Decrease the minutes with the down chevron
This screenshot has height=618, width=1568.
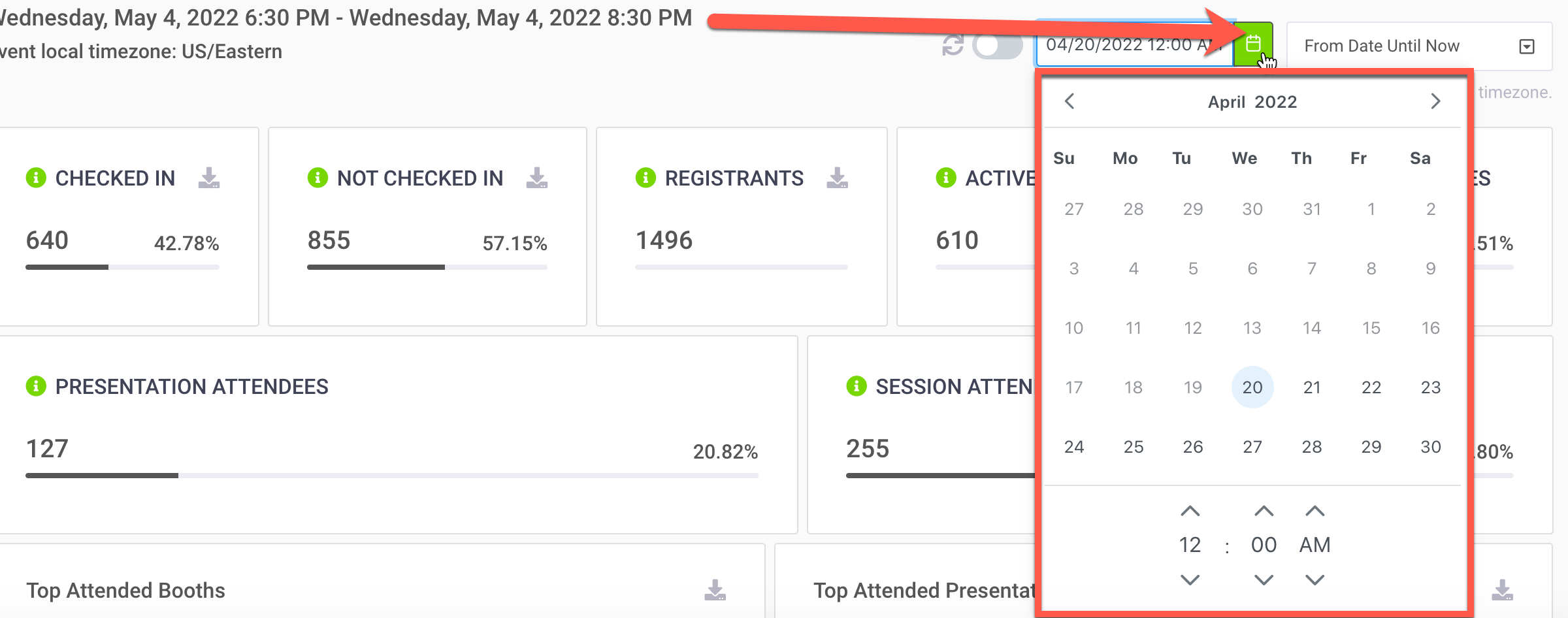pos(1264,579)
